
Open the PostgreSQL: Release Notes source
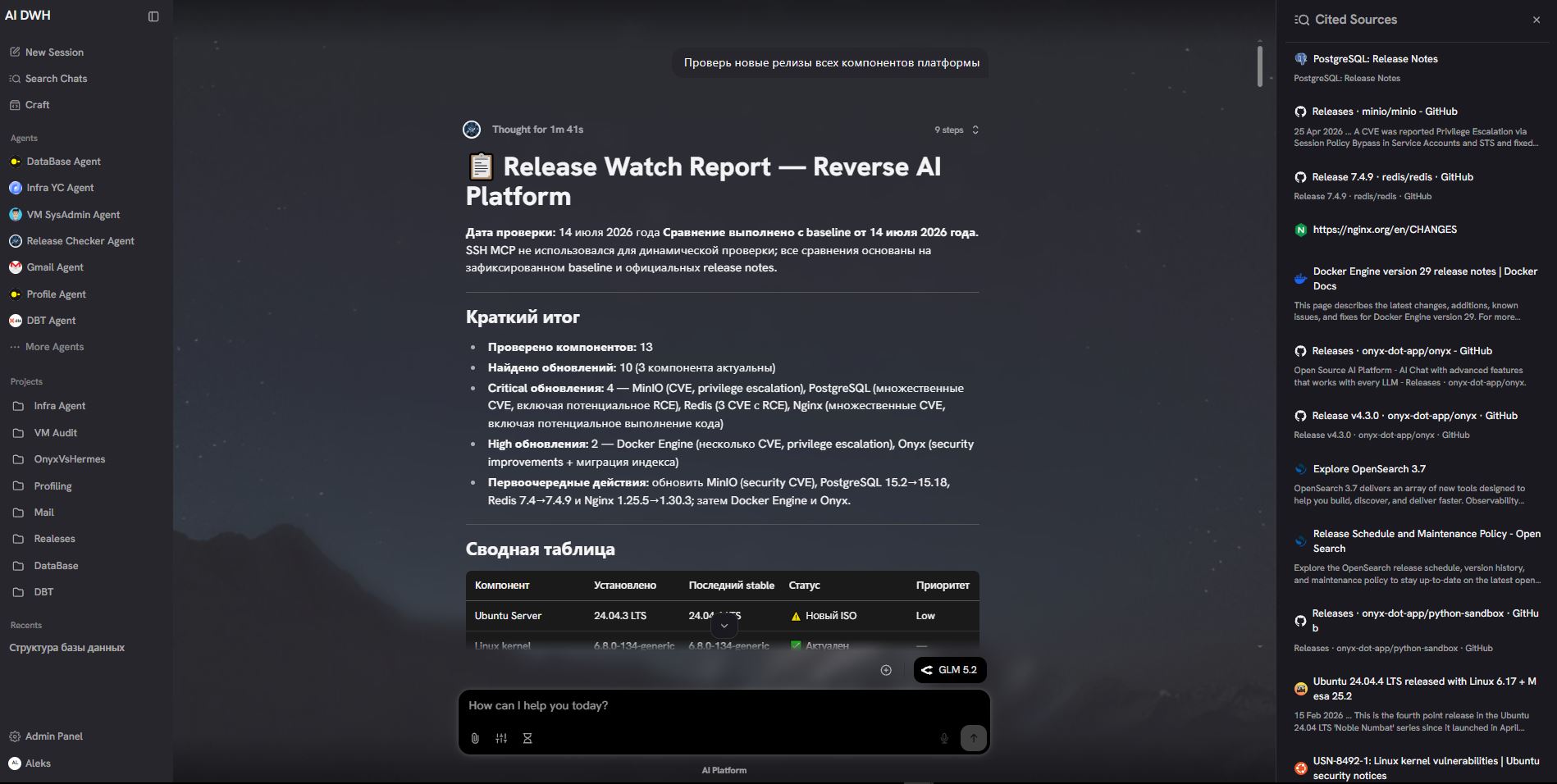(1375, 59)
